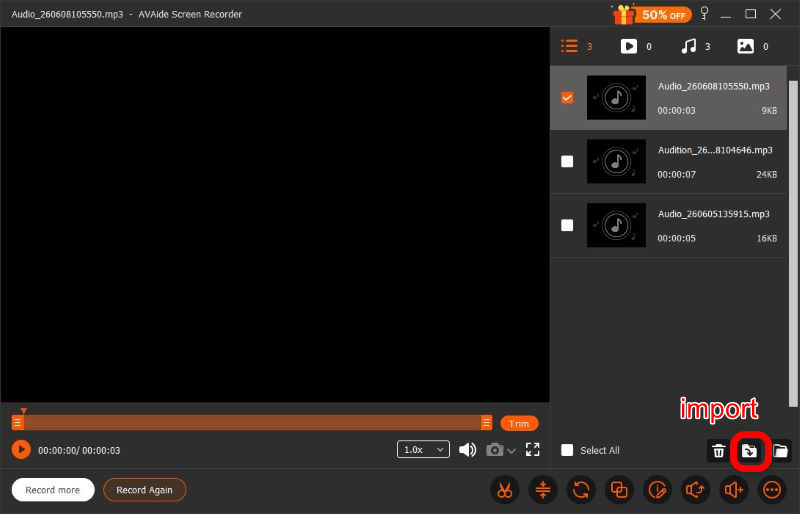Open the 1.0x playback speed dropdown
Screen dimensions: 800x514
(x=423, y=450)
